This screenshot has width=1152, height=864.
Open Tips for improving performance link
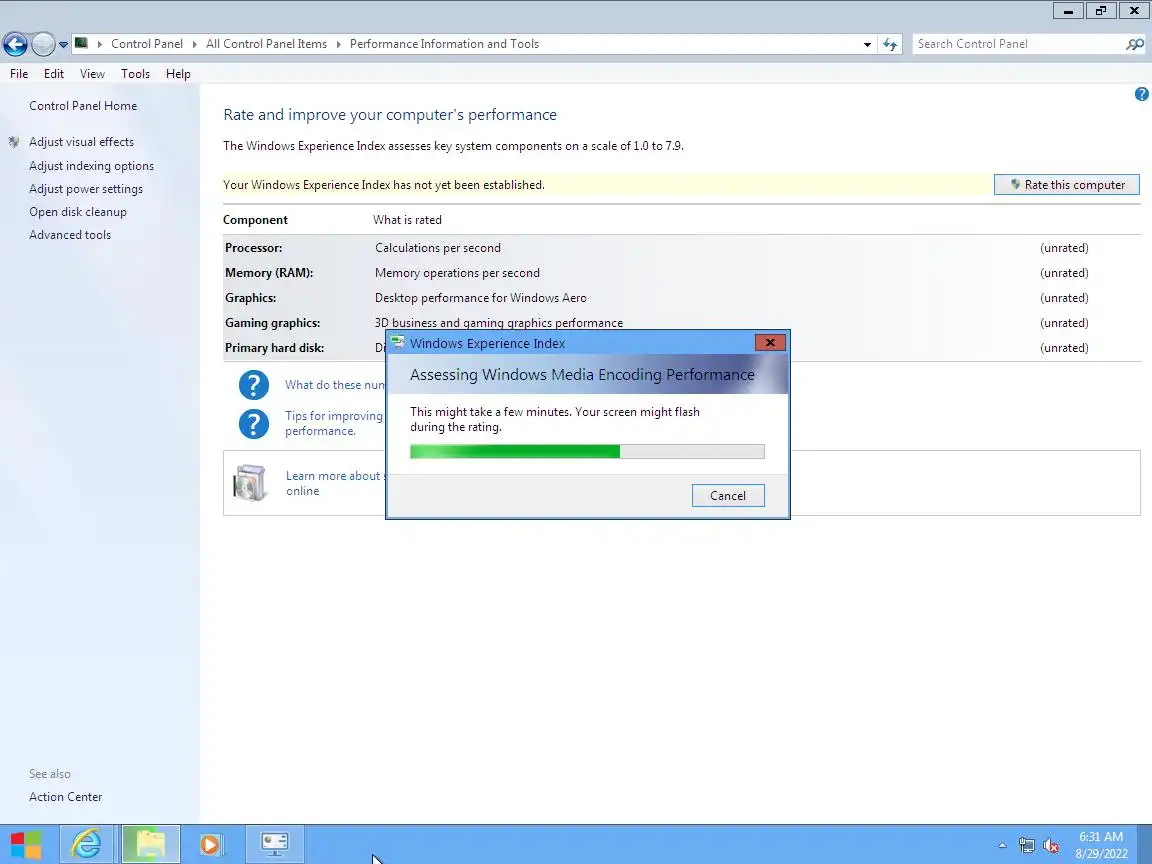(x=334, y=423)
